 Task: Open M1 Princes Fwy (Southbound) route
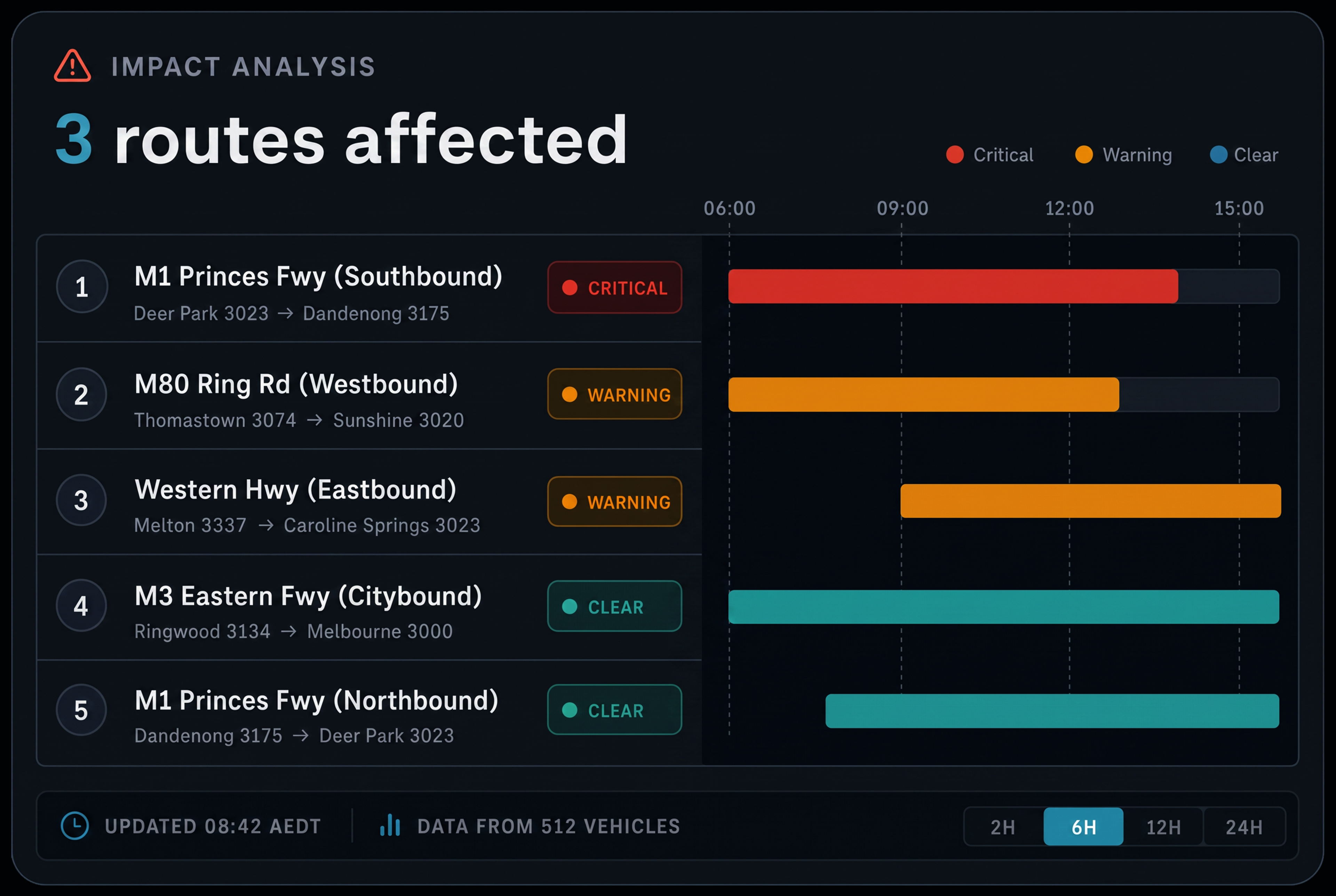(318, 277)
